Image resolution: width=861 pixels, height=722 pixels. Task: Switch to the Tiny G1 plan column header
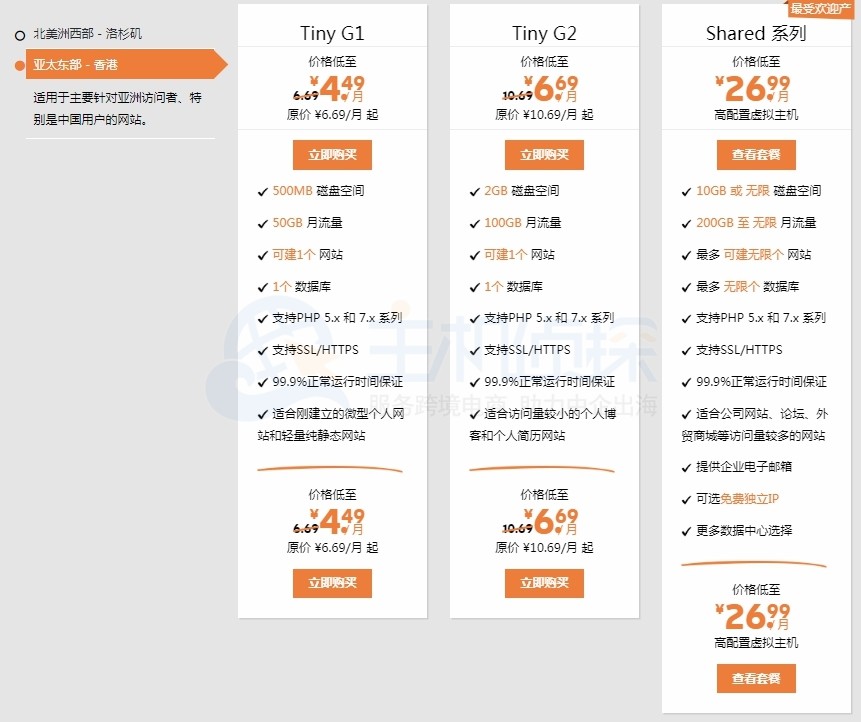tap(332, 33)
